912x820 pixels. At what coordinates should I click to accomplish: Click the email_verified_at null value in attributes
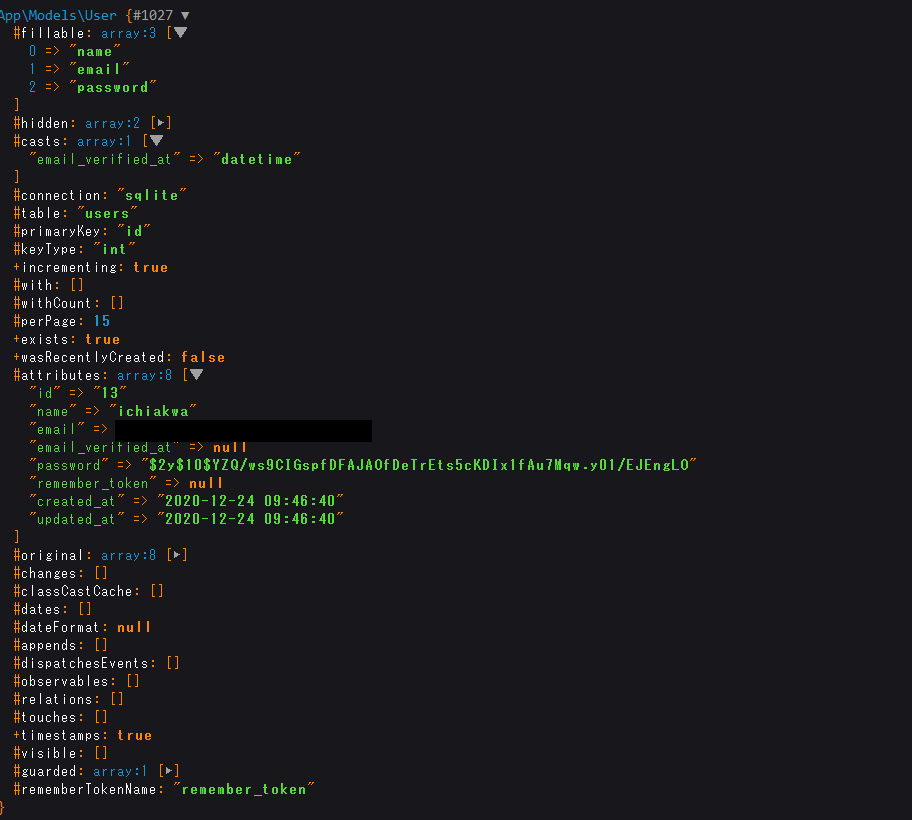point(229,447)
